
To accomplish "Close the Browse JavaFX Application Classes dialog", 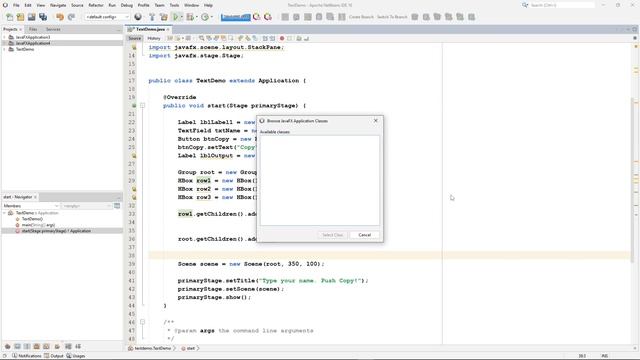I will coord(376,120).
